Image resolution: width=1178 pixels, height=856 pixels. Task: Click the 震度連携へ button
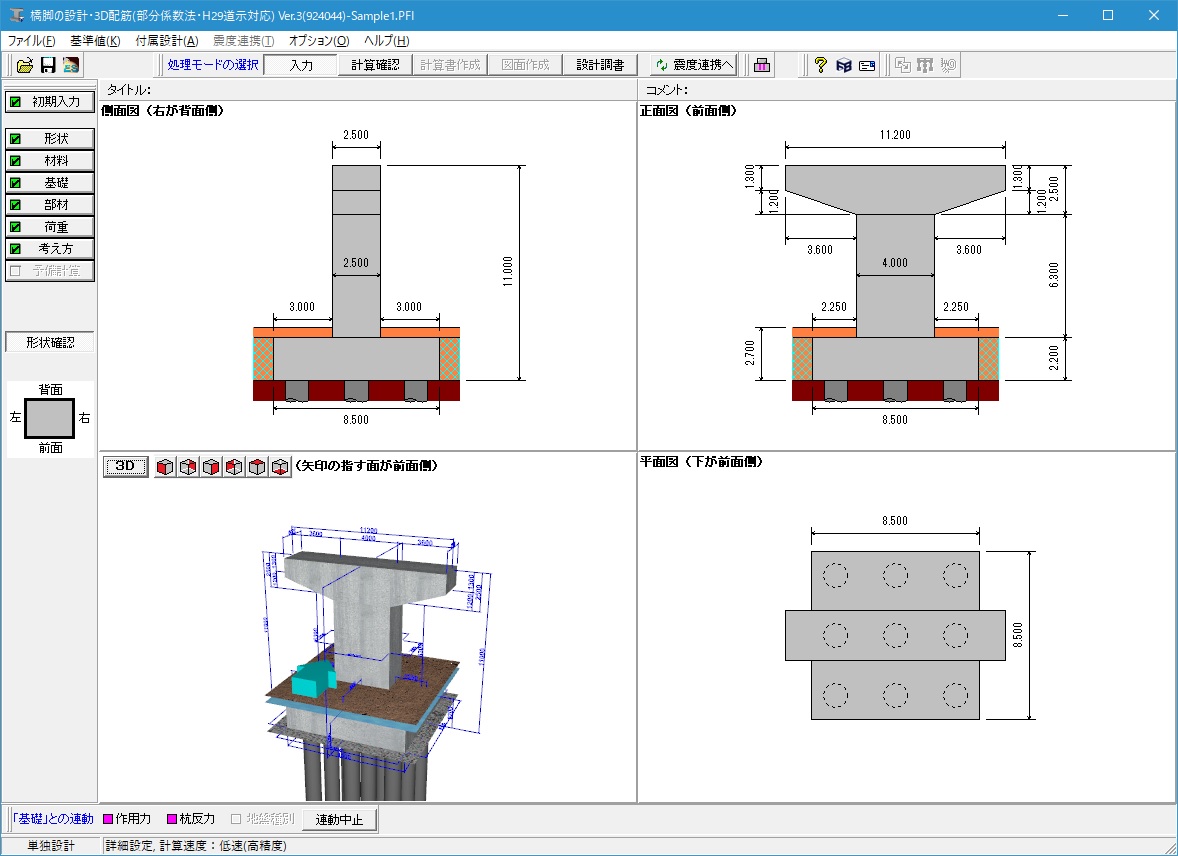click(x=693, y=65)
